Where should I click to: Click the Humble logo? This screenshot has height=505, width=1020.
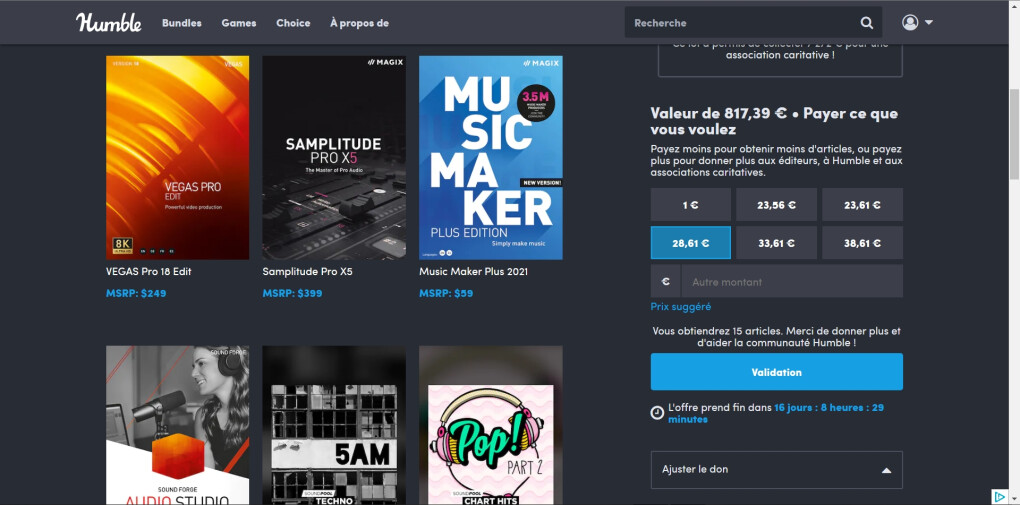click(109, 22)
